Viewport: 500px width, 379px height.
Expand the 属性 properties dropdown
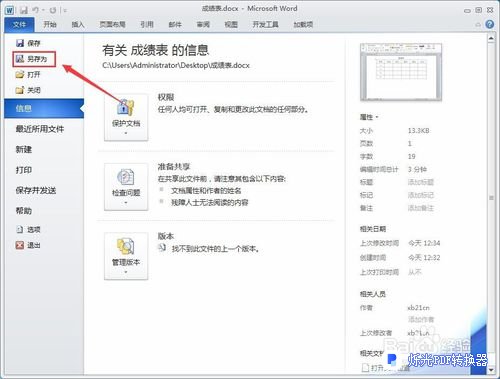pos(369,117)
